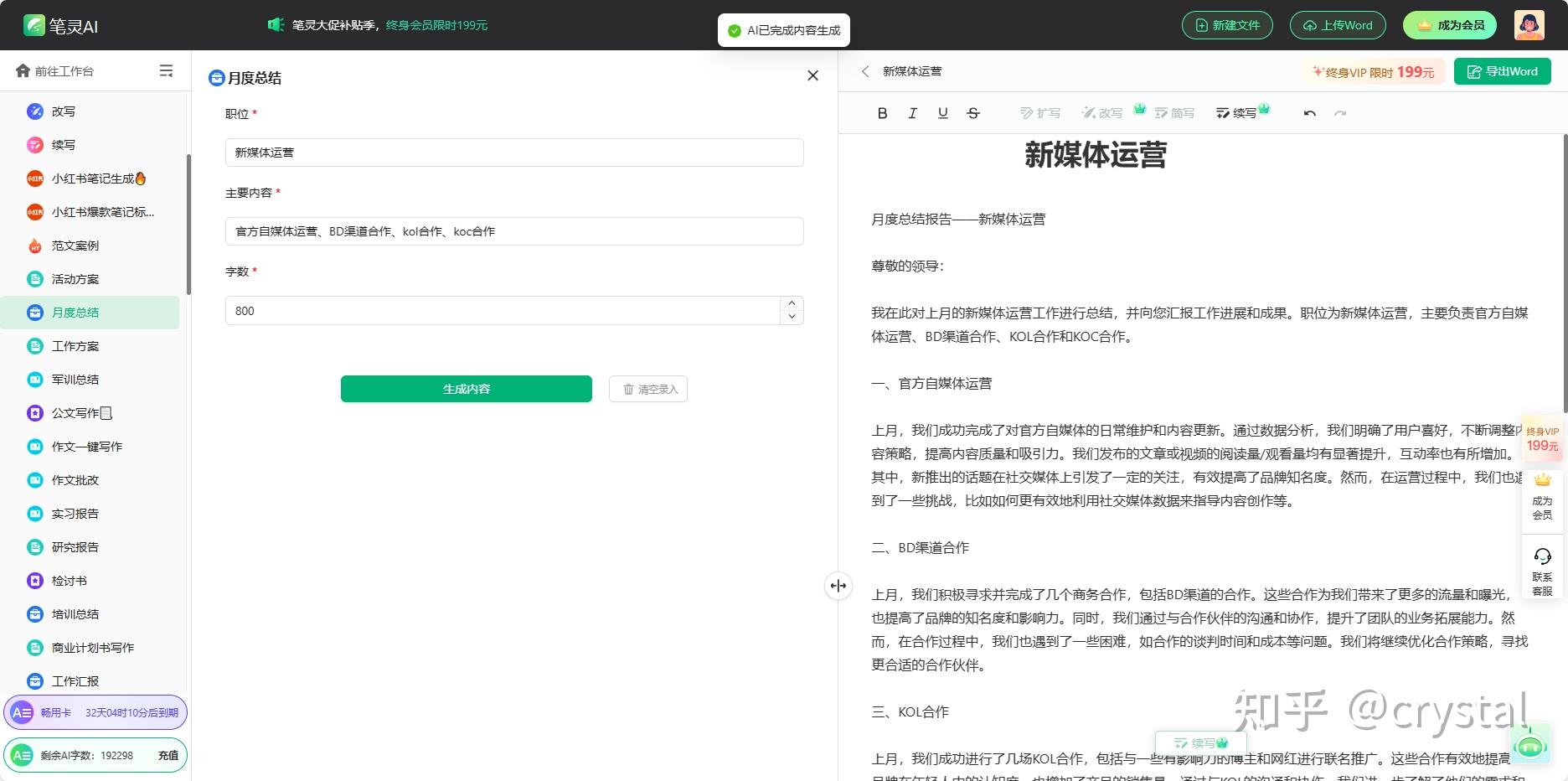Viewport: 1568px width, 781px height.
Task: Open 工作汇报 template
Action: [x=90, y=681]
